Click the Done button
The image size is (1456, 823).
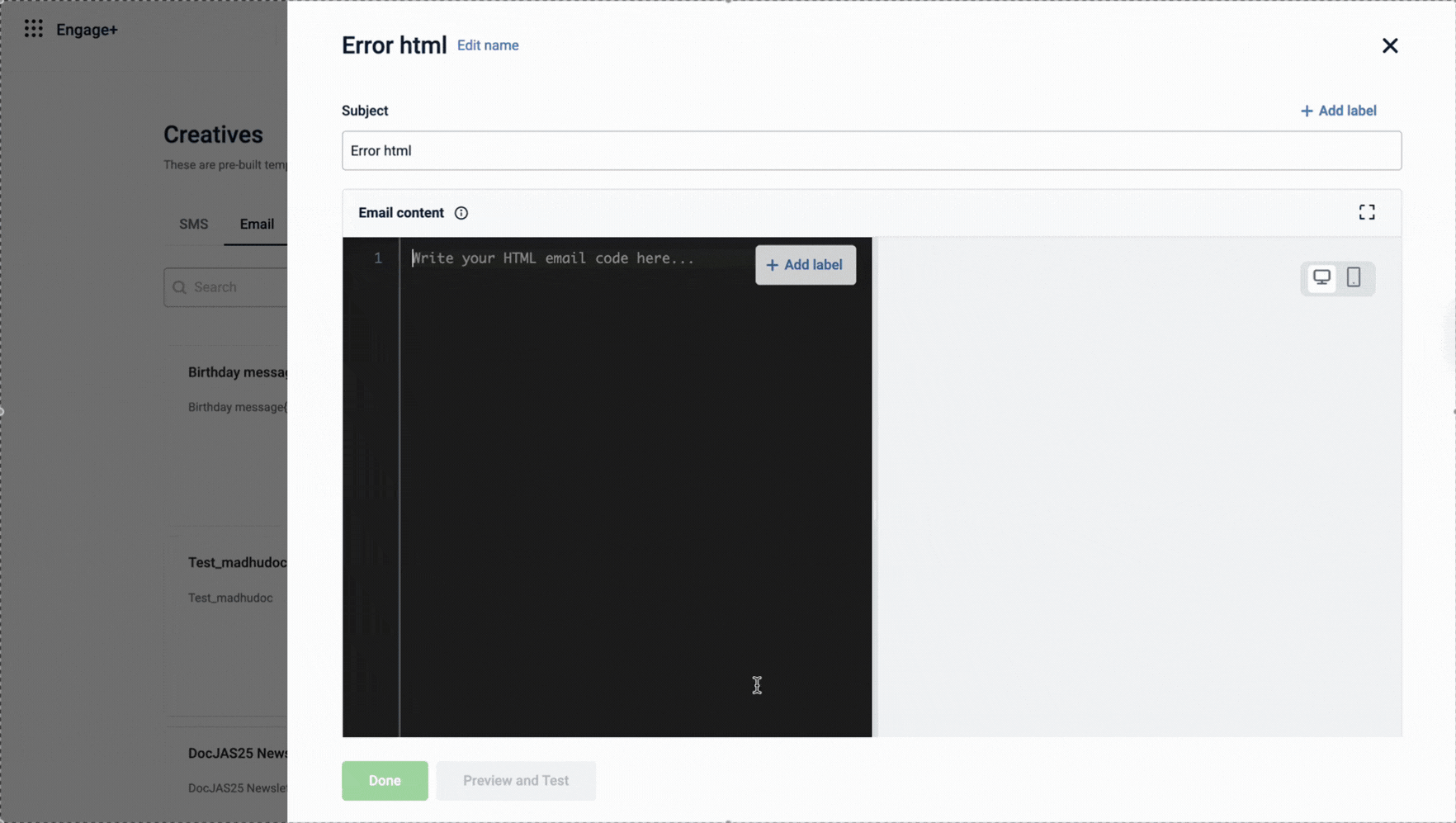(x=385, y=780)
